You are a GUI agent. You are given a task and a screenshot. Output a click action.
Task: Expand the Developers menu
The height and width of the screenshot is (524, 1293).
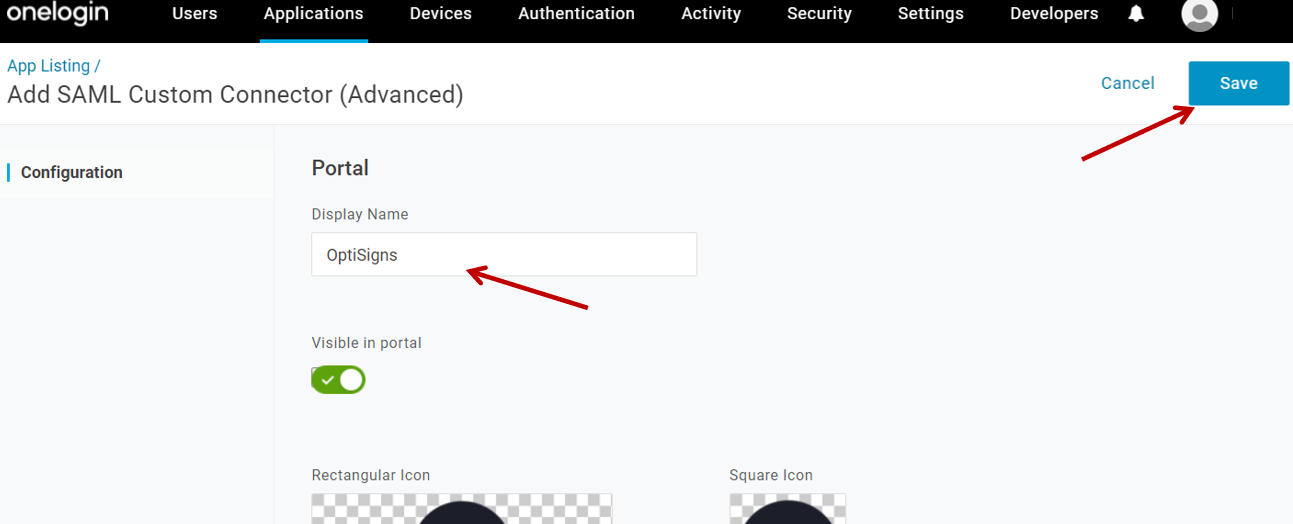coord(1054,14)
